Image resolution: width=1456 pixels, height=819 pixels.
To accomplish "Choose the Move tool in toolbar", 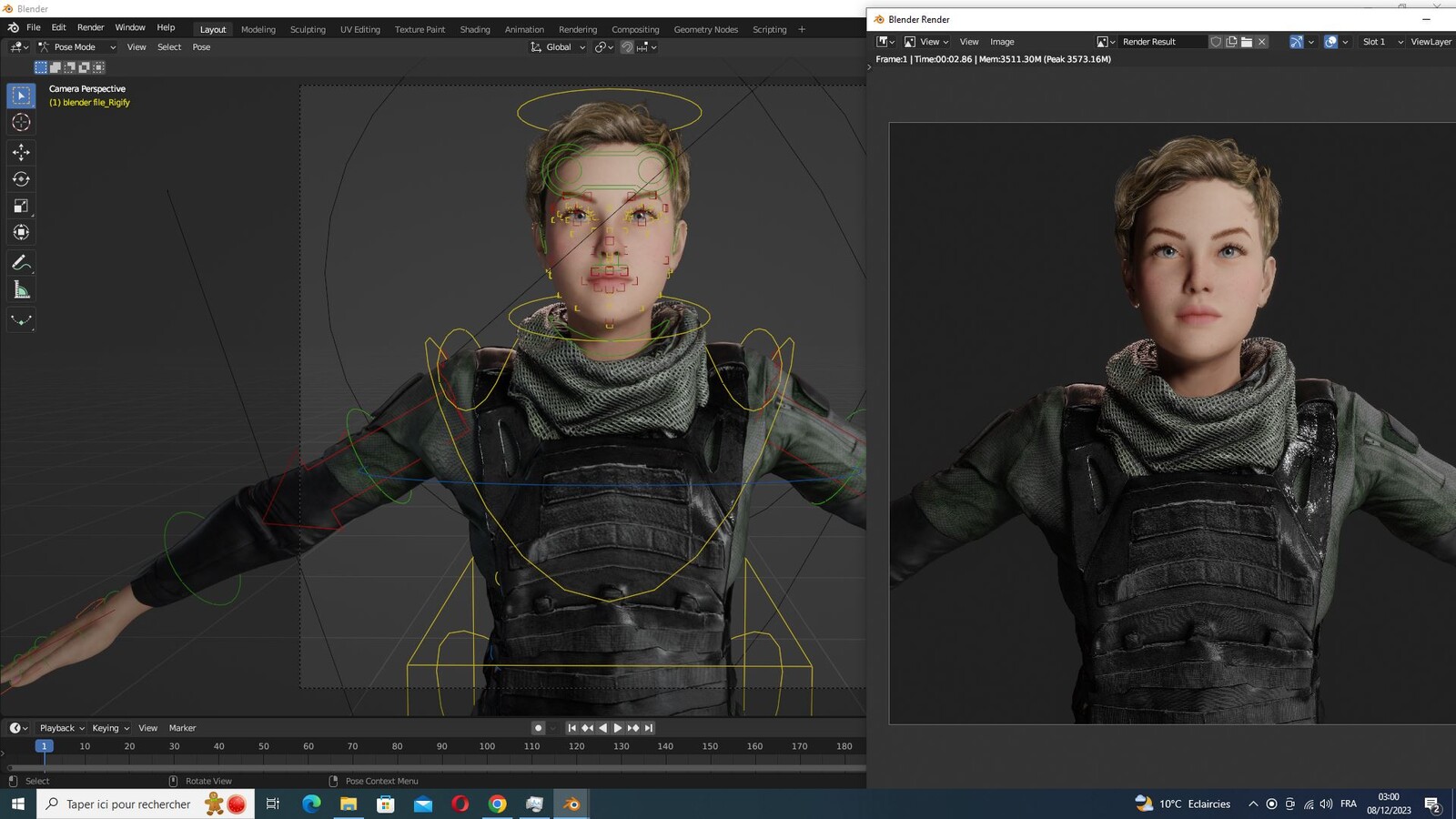I will point(21,152).
